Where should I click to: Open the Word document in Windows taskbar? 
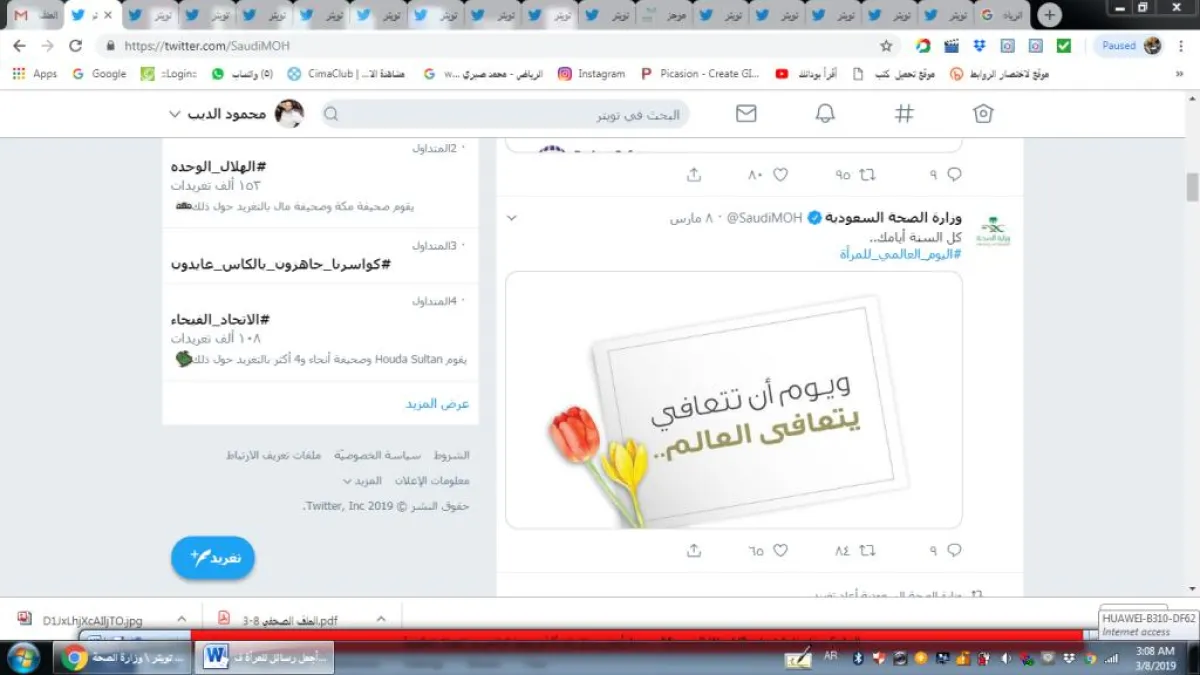point(264,657)
